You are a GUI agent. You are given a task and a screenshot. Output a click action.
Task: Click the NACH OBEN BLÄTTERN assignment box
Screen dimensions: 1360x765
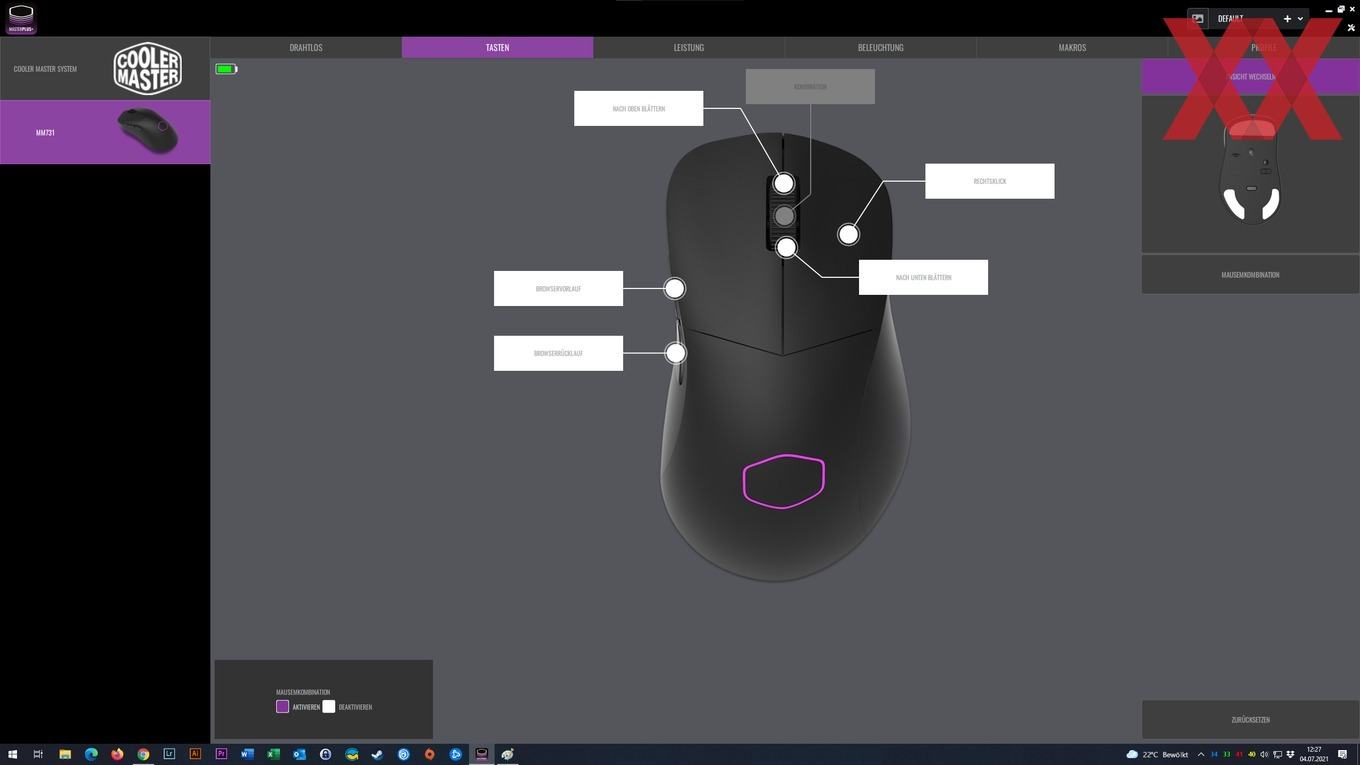[638, 108]
